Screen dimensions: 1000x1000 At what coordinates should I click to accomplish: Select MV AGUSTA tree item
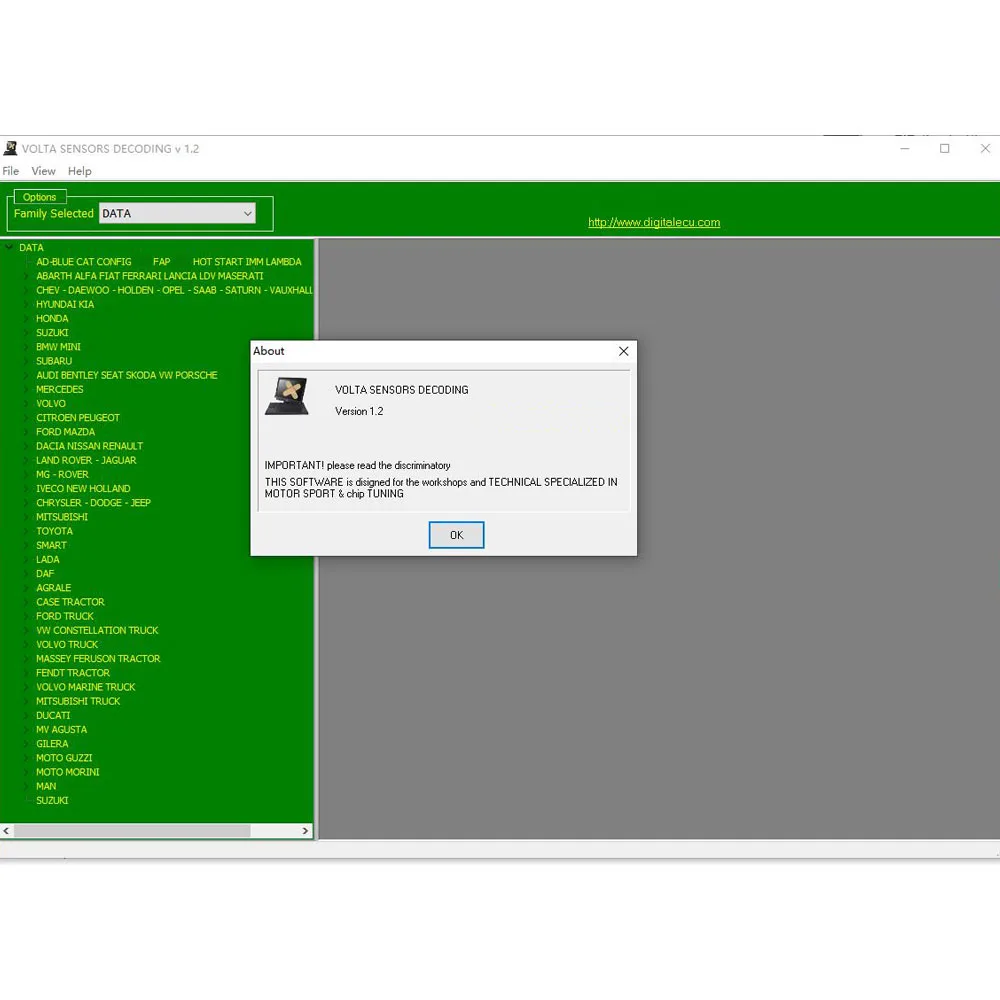tap(61, 730)
